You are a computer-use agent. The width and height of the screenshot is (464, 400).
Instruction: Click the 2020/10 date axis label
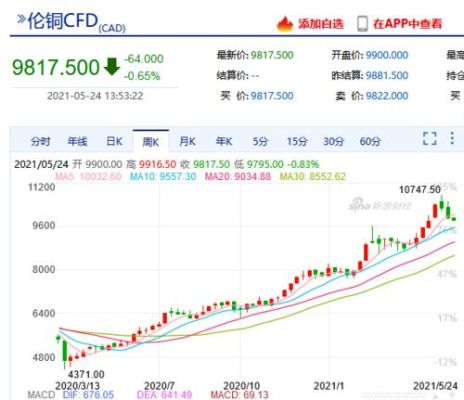(x=241, y=386)
